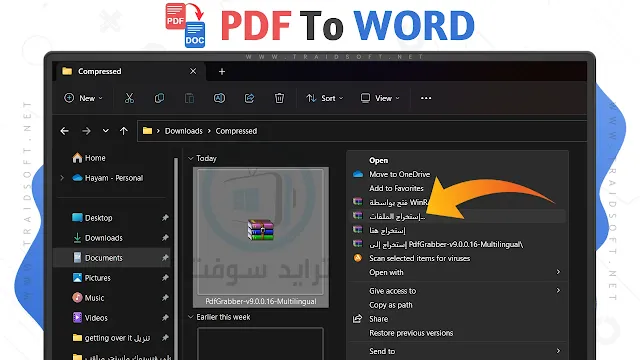
Task: Select the PdfGrabber-v9.0.0.16-Multilingual archive thumbnail
Action: click(261, 237)
